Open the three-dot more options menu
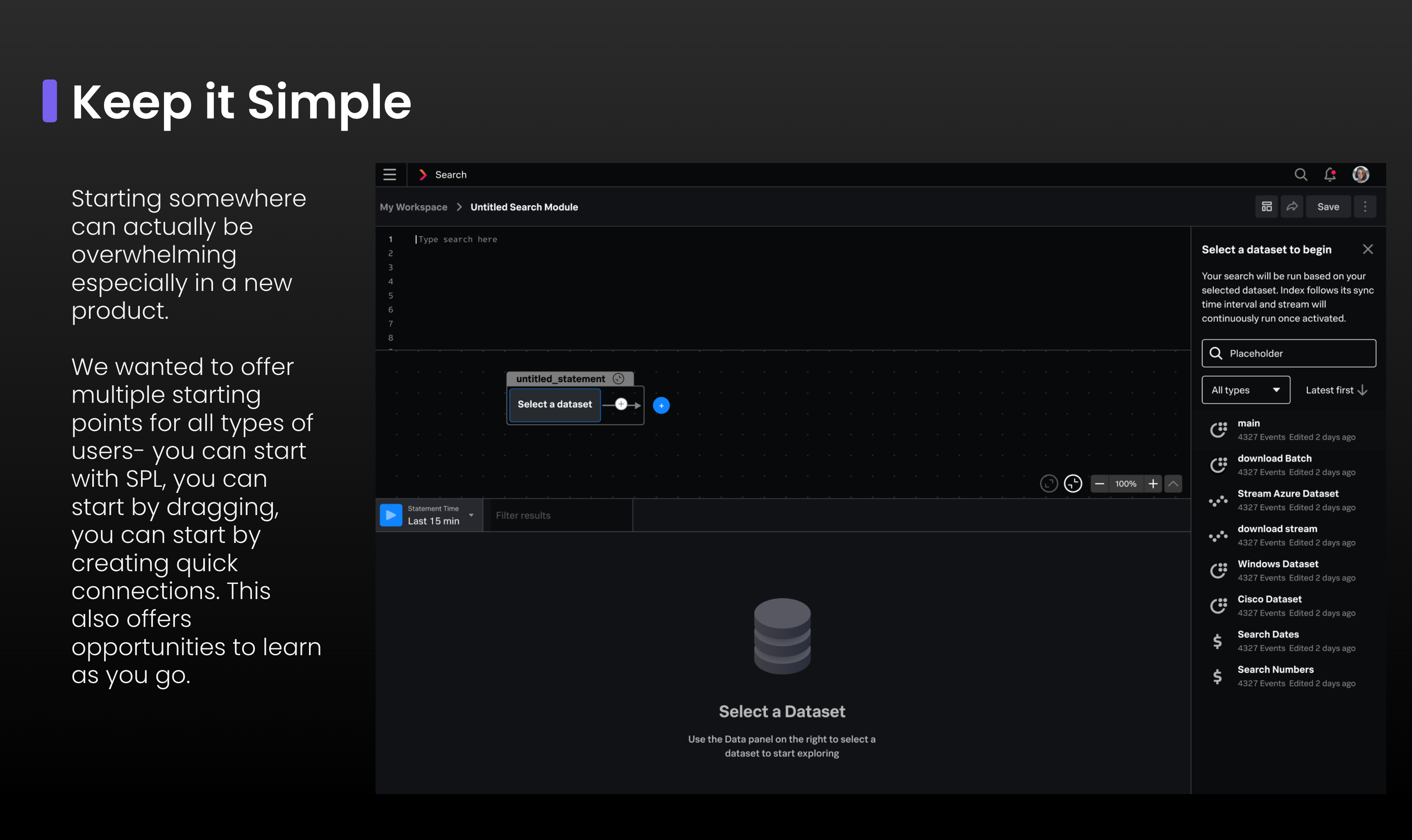 (x=1364, y=207)
